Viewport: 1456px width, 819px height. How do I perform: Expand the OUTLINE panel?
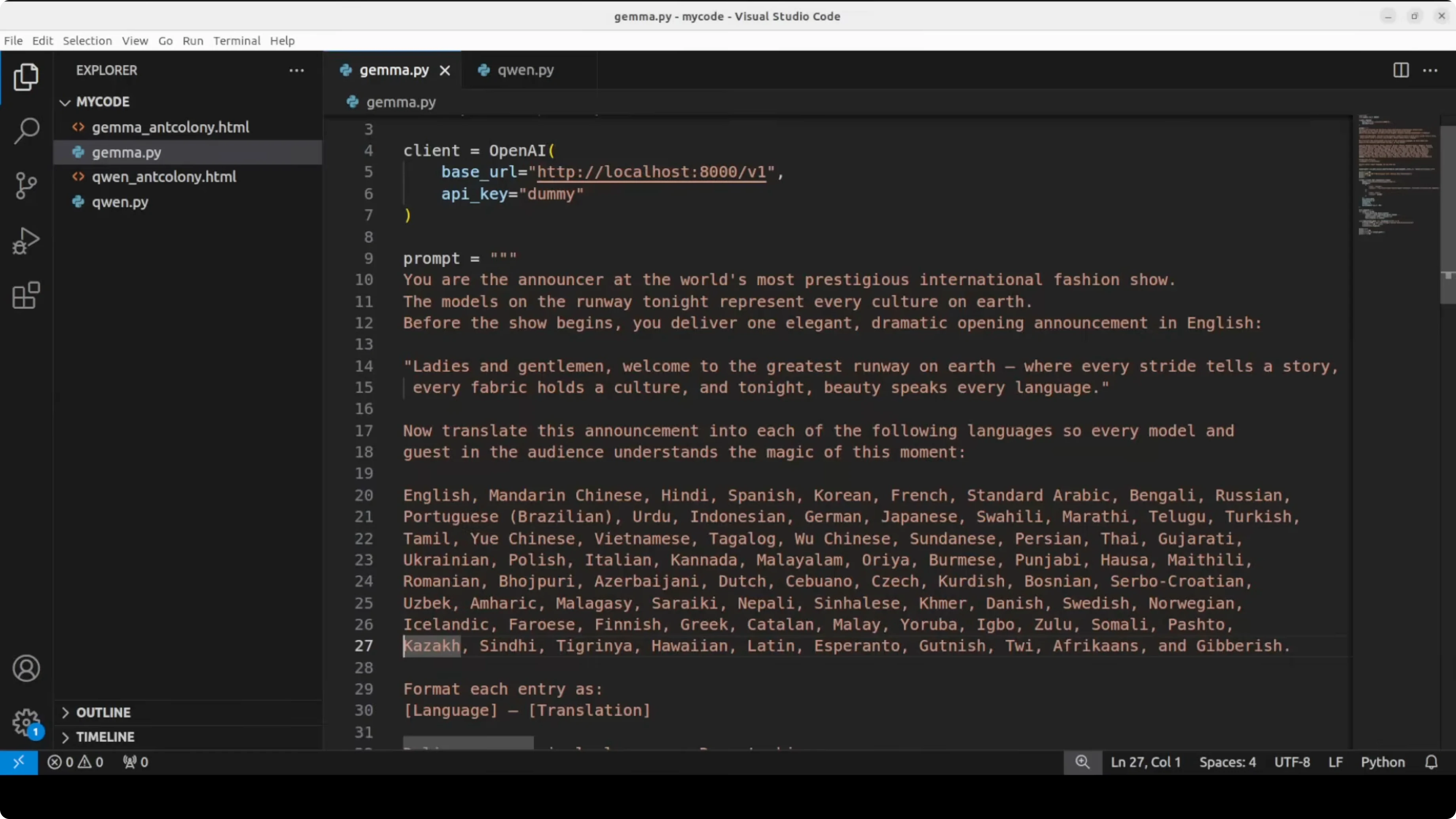pyautogui.click(x=103, y=712)
